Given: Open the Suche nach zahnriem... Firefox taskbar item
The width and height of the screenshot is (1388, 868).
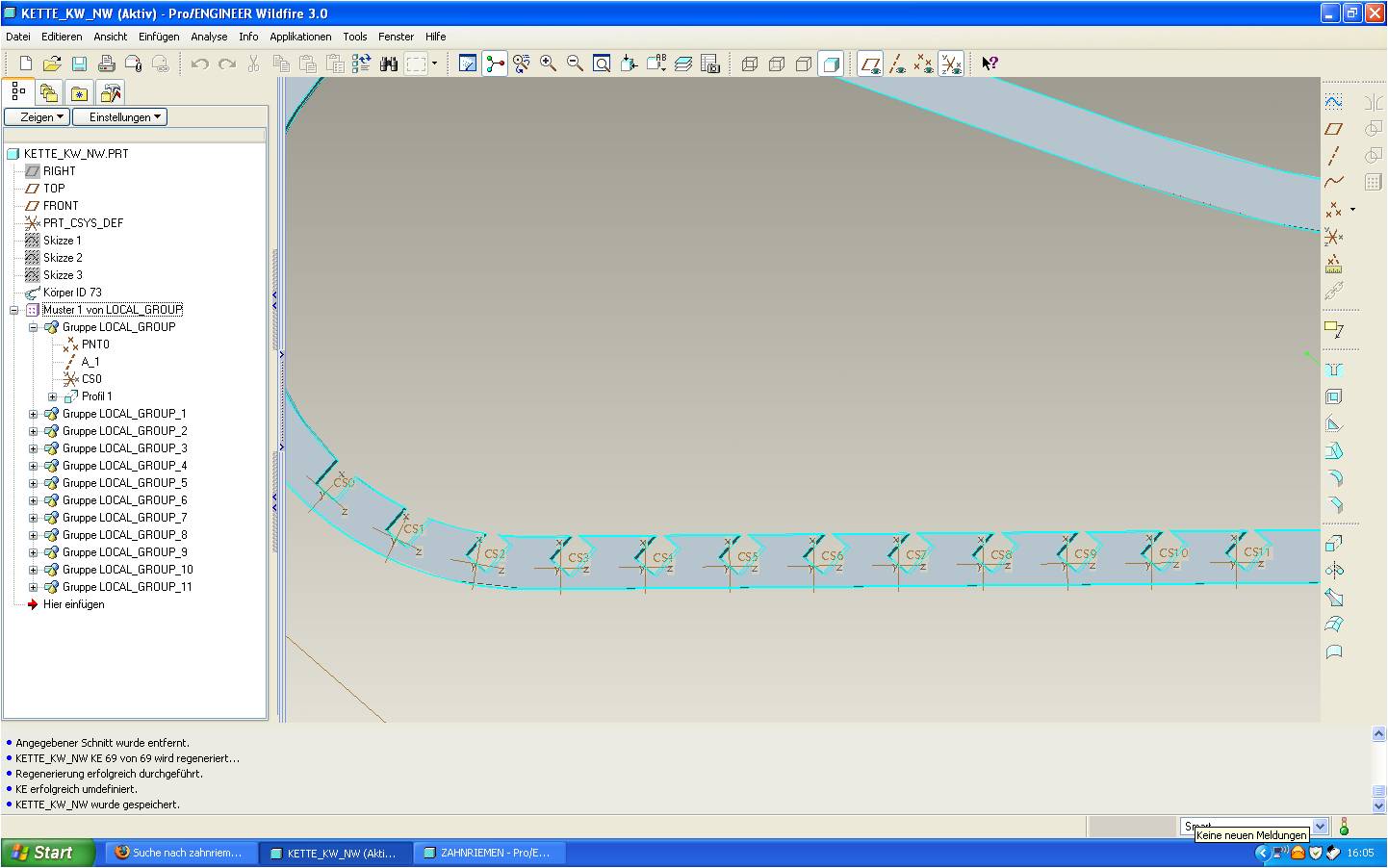Looking at the screenshot, I should point(181,853).
